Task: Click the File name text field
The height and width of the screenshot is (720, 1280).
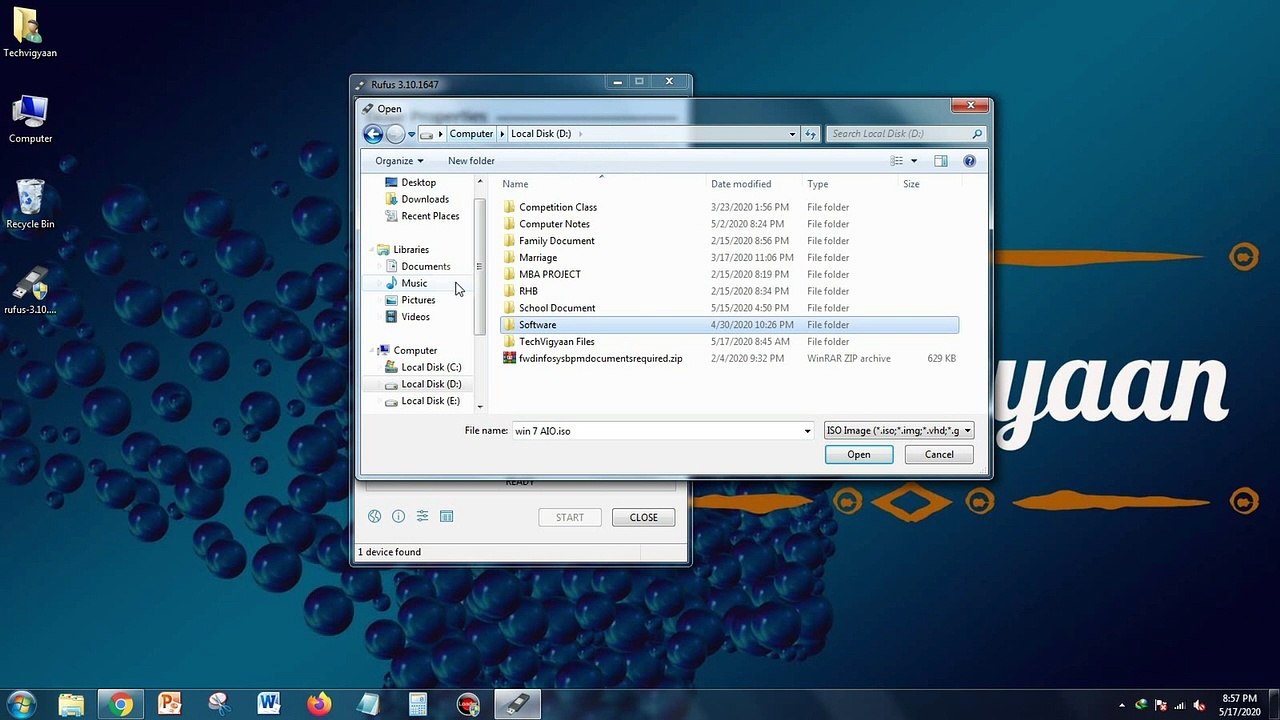Action: coord(656,431)
